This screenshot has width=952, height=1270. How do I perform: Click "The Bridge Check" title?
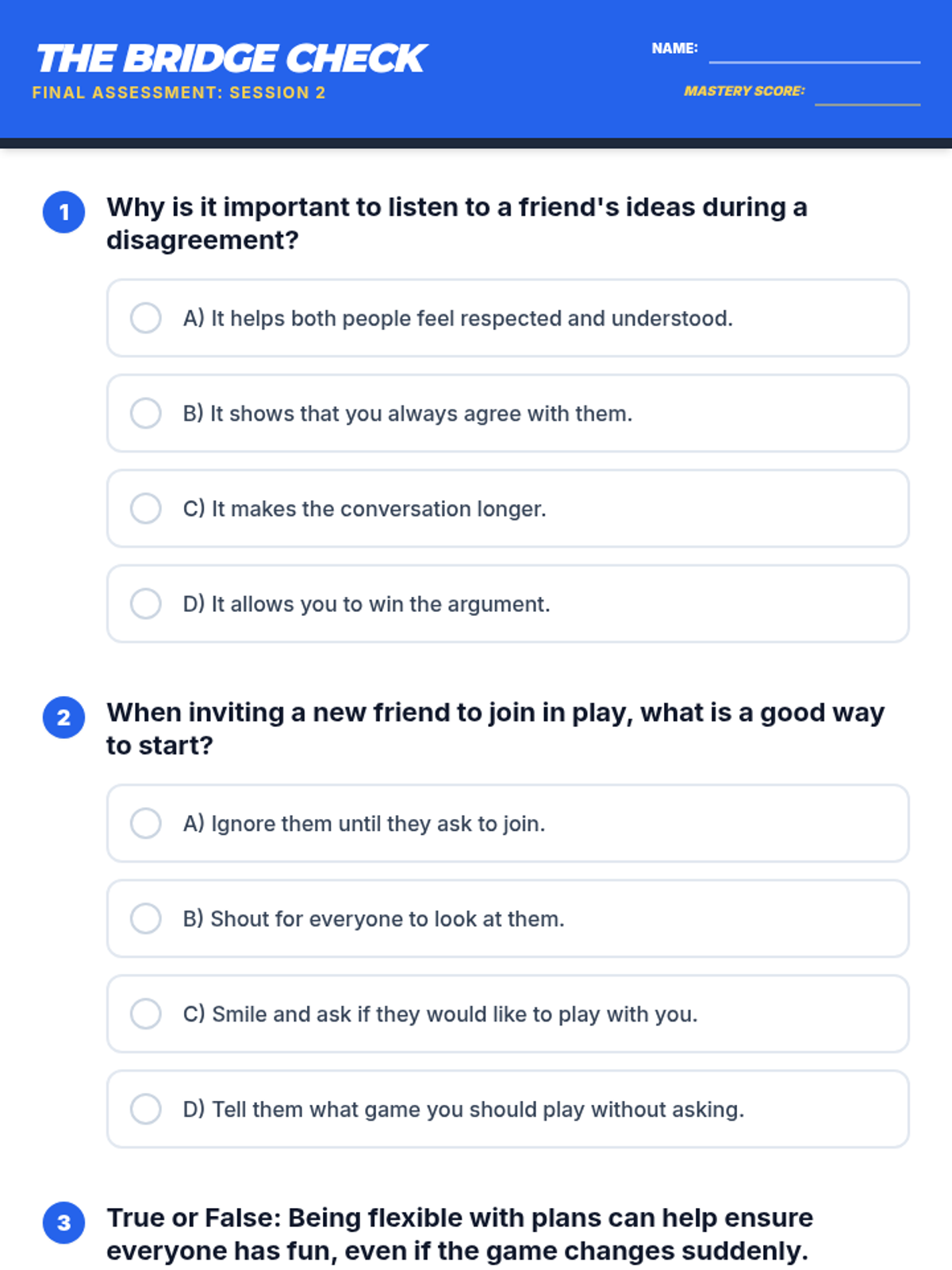point(231,59)
